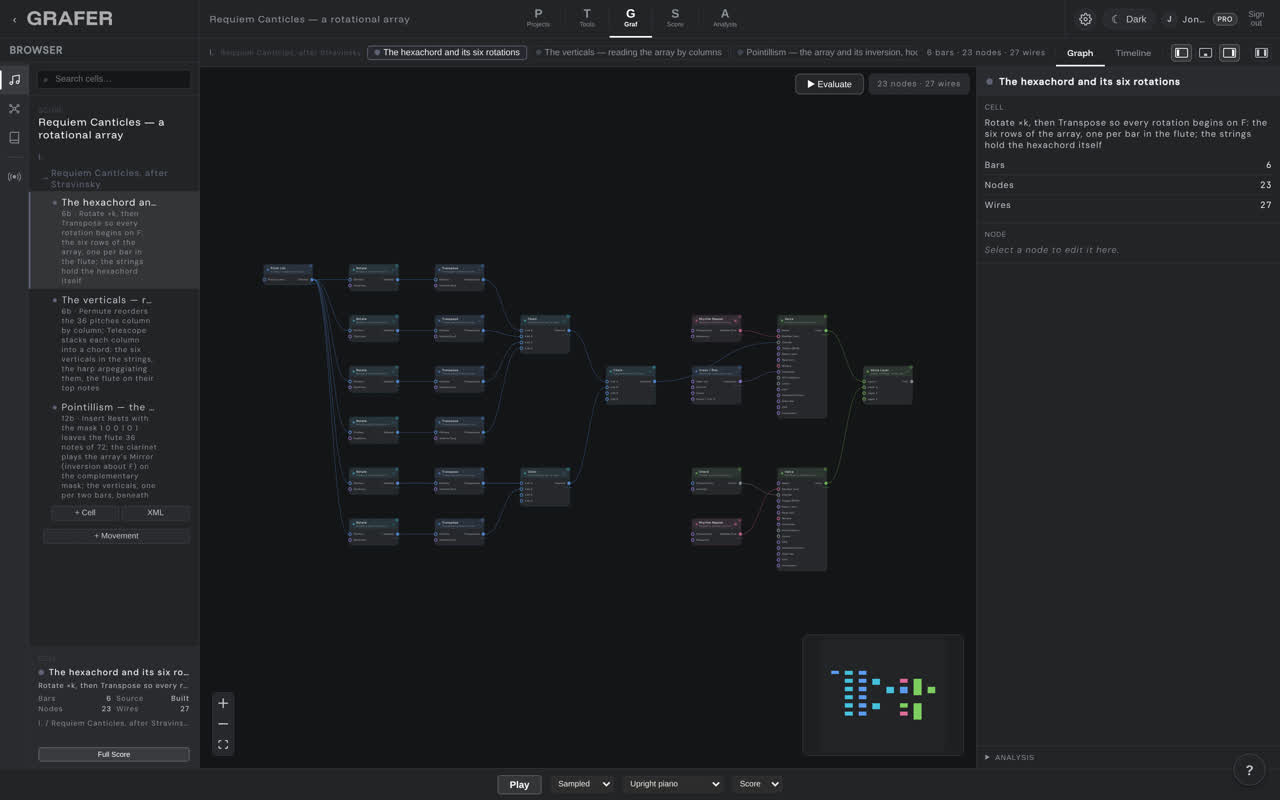
Task: Open the help question mark button
Action: tap(1249, 769)
